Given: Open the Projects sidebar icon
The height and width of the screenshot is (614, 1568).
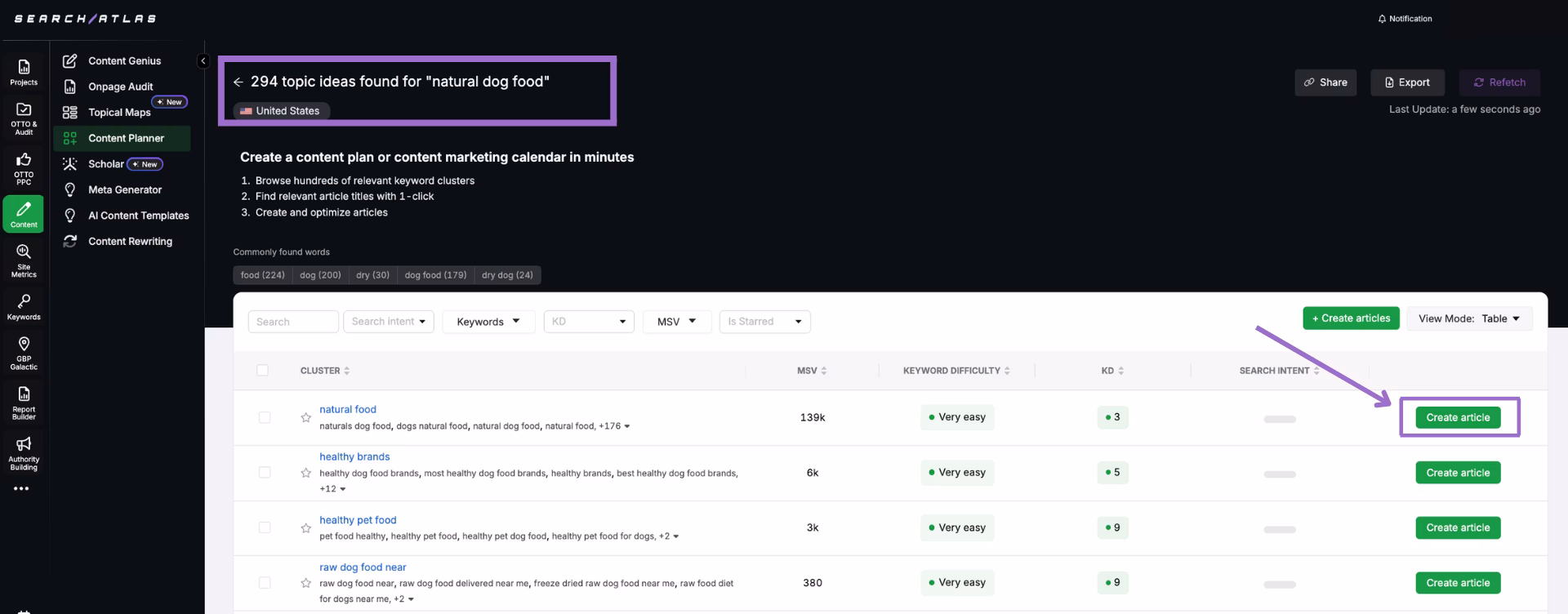Looking at the screenshot, I should click(24, 72).
